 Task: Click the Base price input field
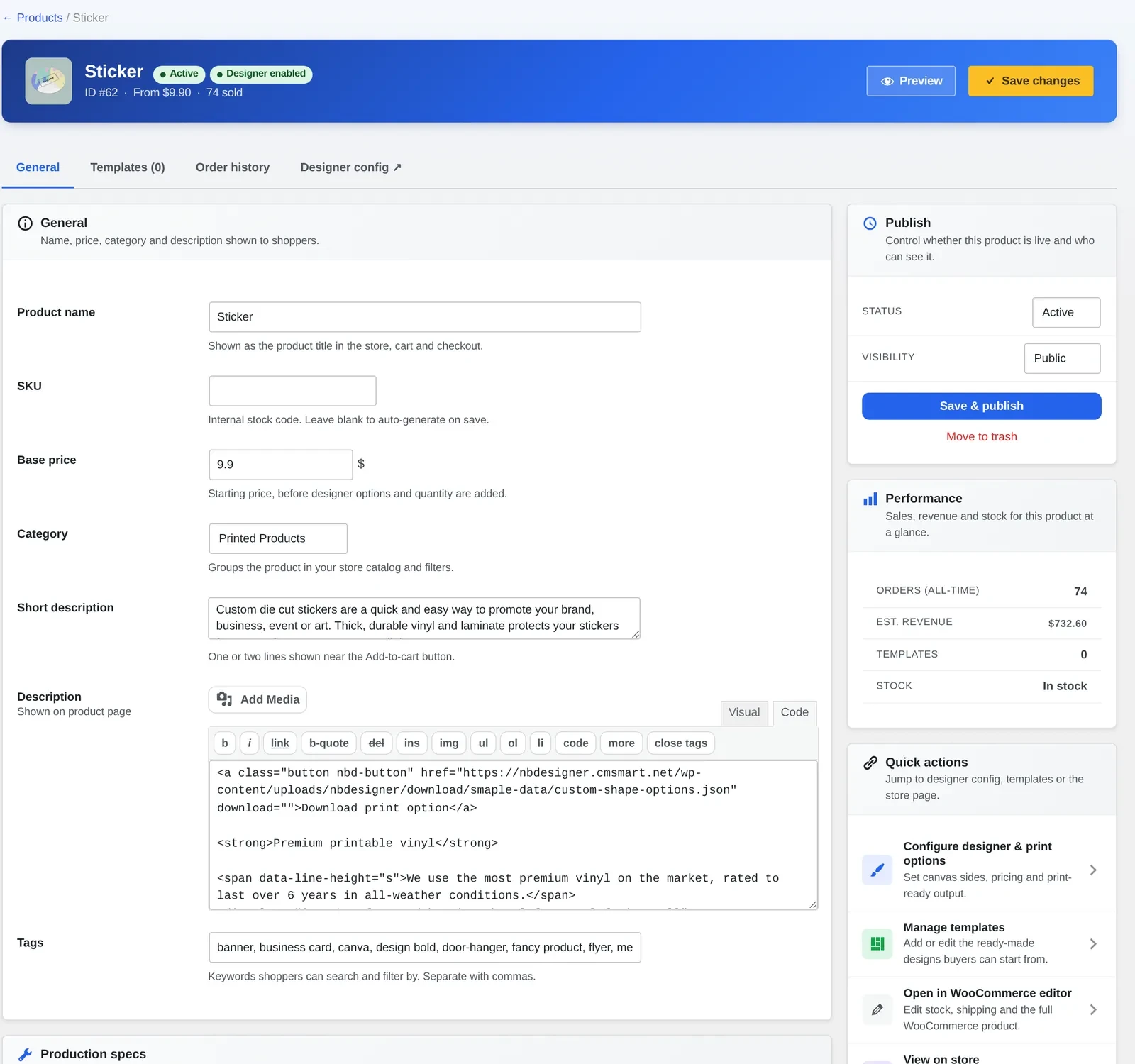(281, 465)
